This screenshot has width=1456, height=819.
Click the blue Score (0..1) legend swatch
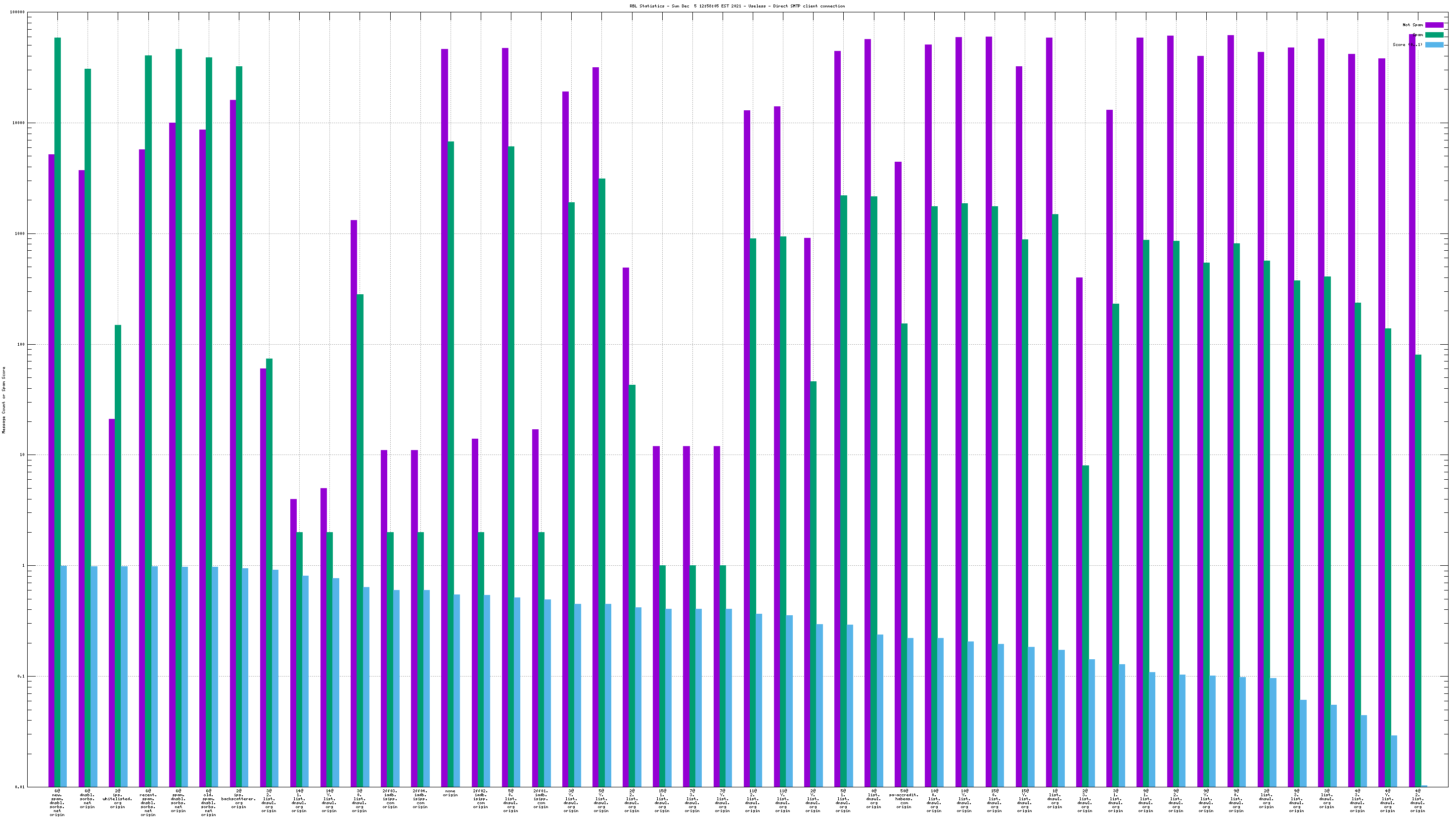click(1434, 45)
